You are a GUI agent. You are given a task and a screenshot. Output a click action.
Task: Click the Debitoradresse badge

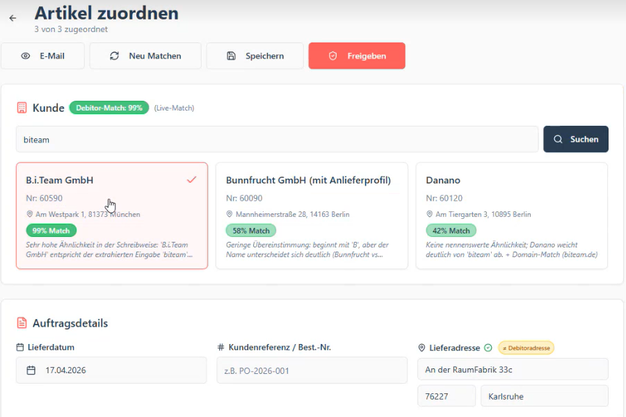pyautogui.click(x=526, y=348)
